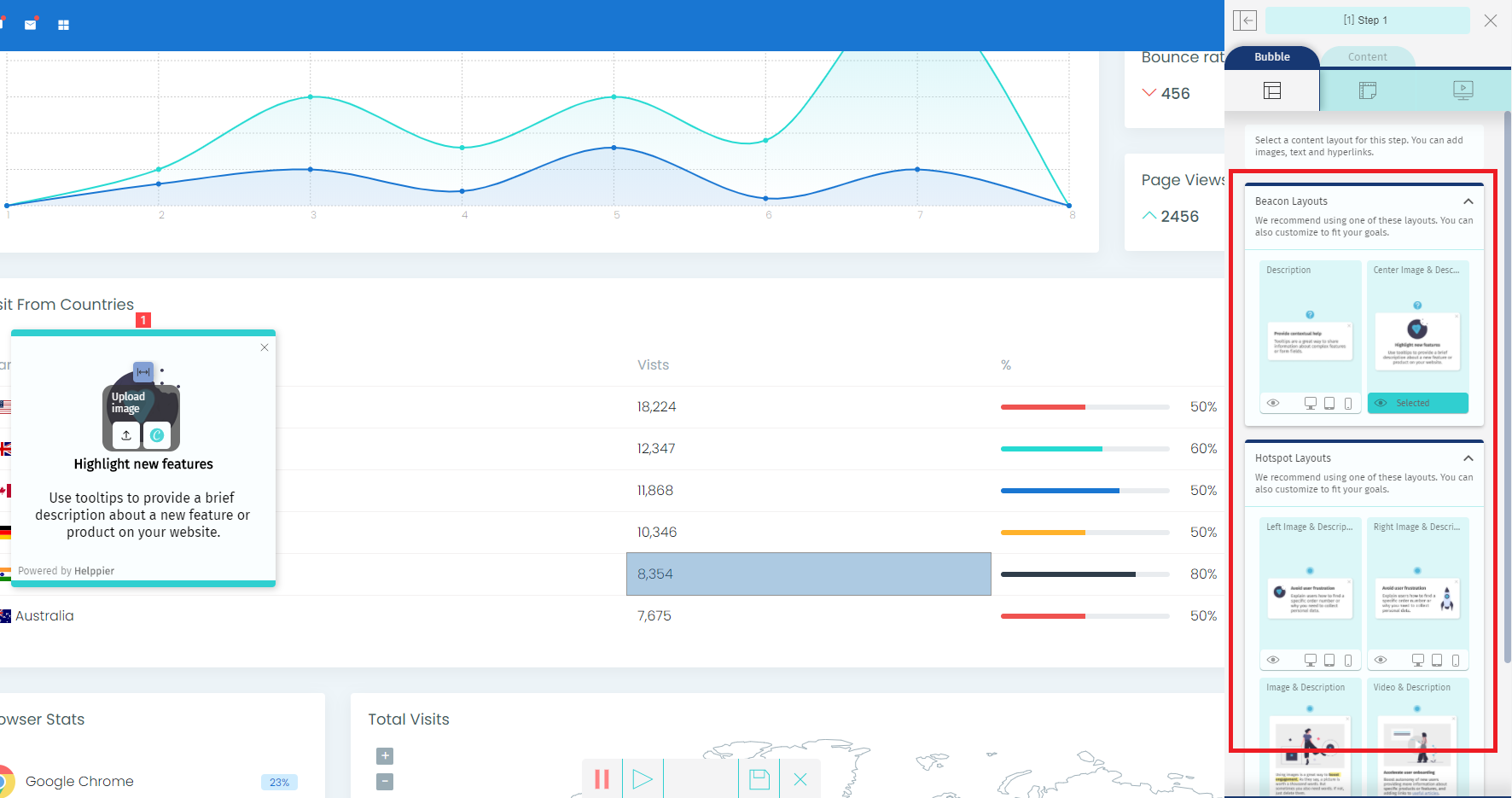Viewport: 1512px width, 798px height.
Task: Pause the guide recording
Action: 602,779
